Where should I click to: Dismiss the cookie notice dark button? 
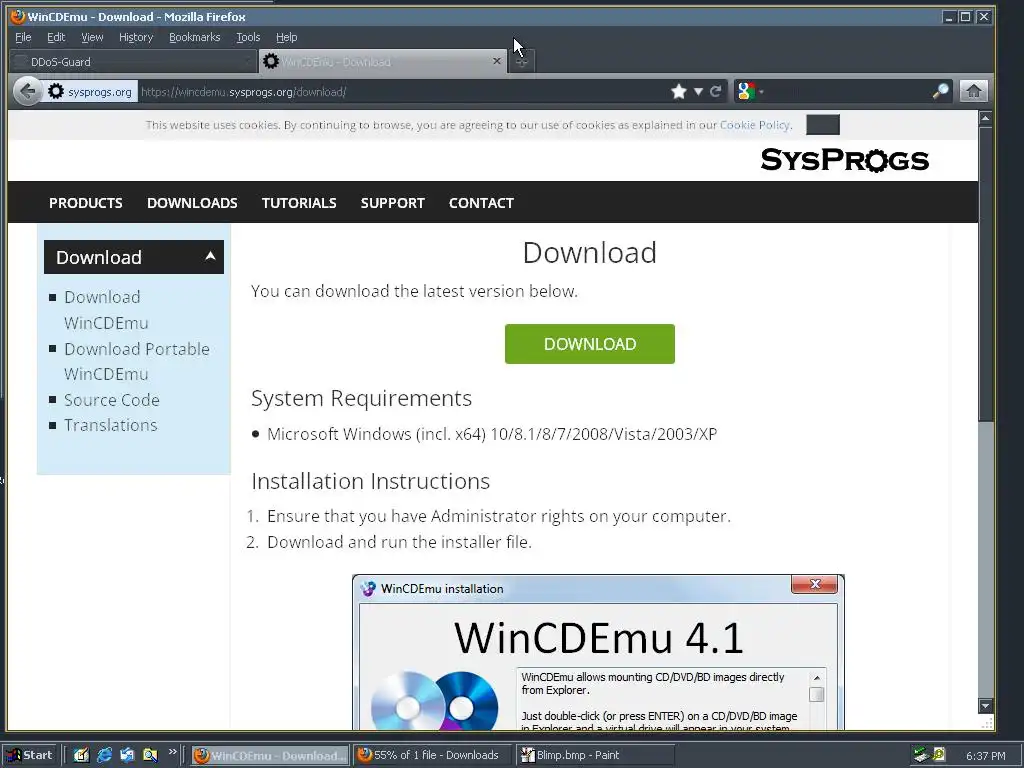[823, 125]
